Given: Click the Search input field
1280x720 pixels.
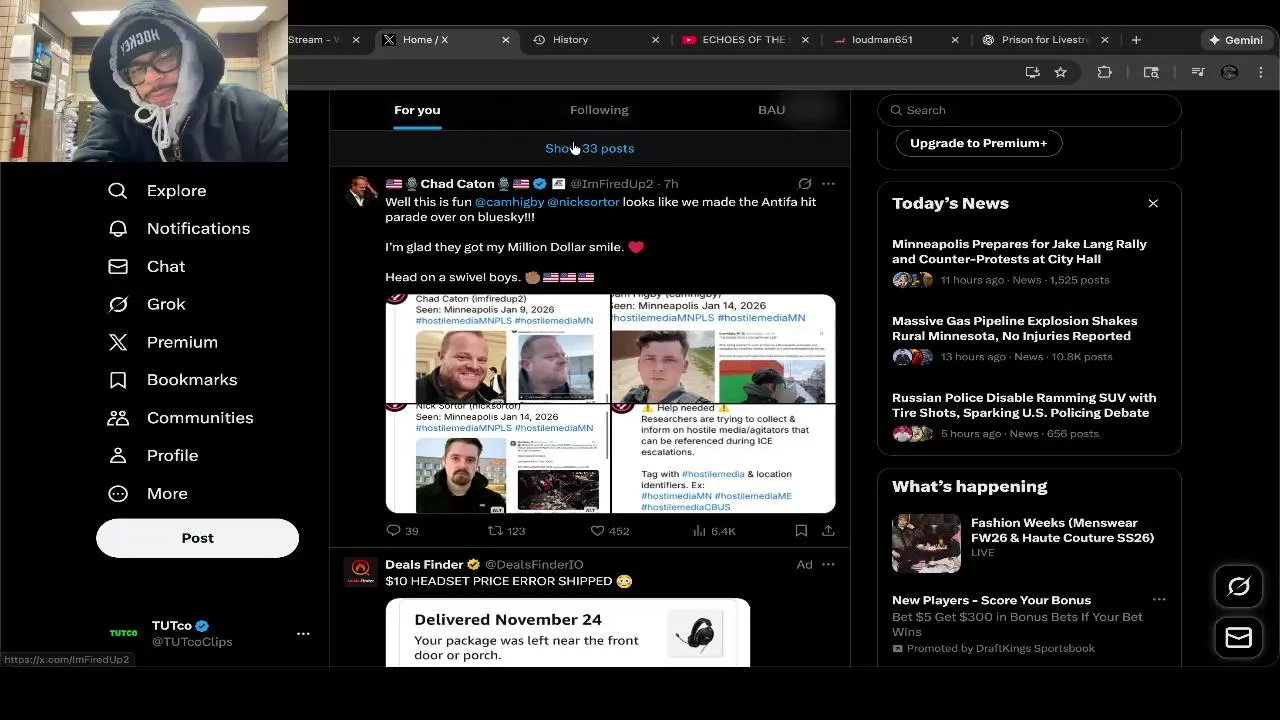Looking at the screenshot, I should point(1029,110).
